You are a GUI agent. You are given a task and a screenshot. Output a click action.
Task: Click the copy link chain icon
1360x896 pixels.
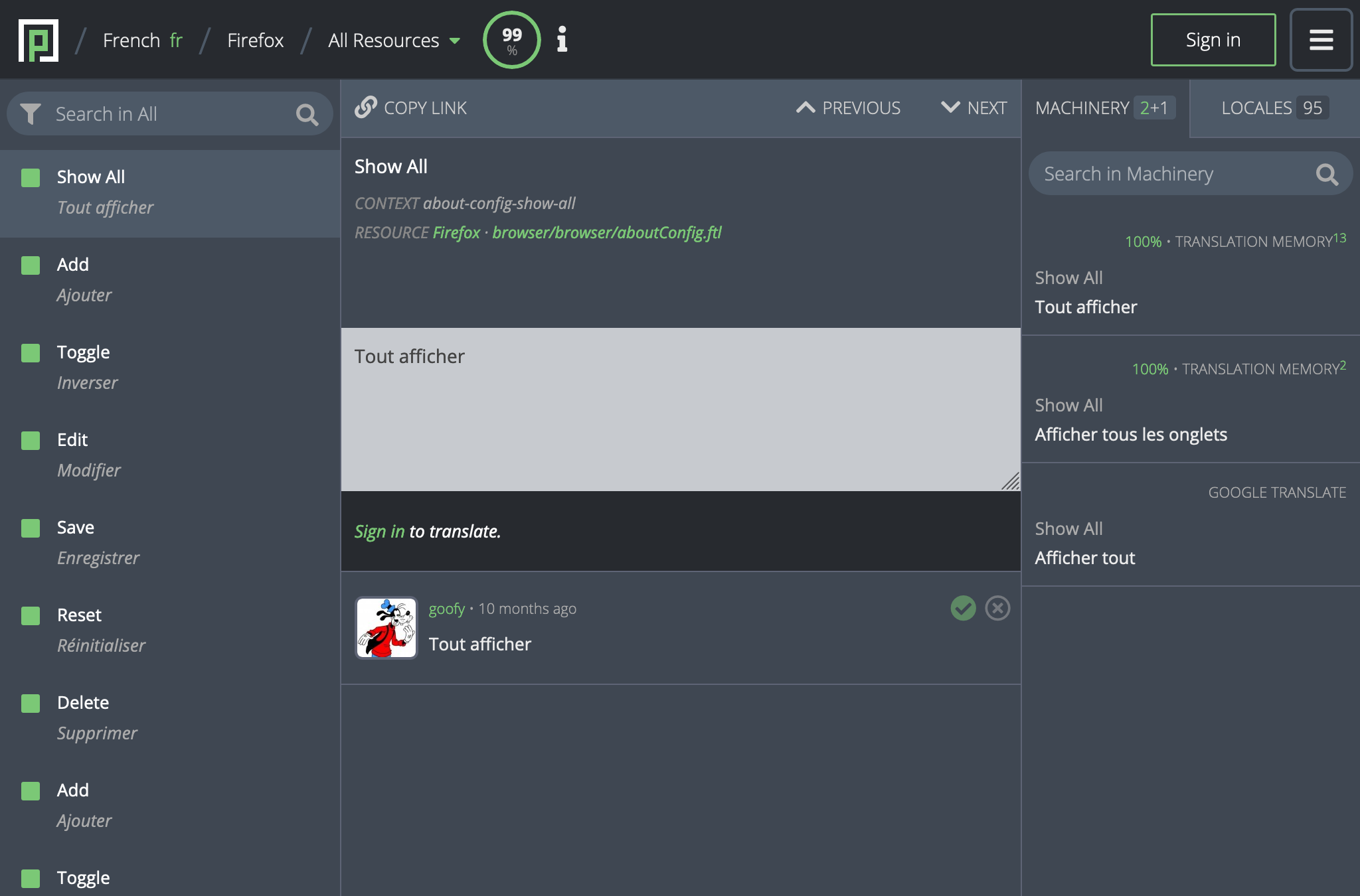click(x=366, y=108)
